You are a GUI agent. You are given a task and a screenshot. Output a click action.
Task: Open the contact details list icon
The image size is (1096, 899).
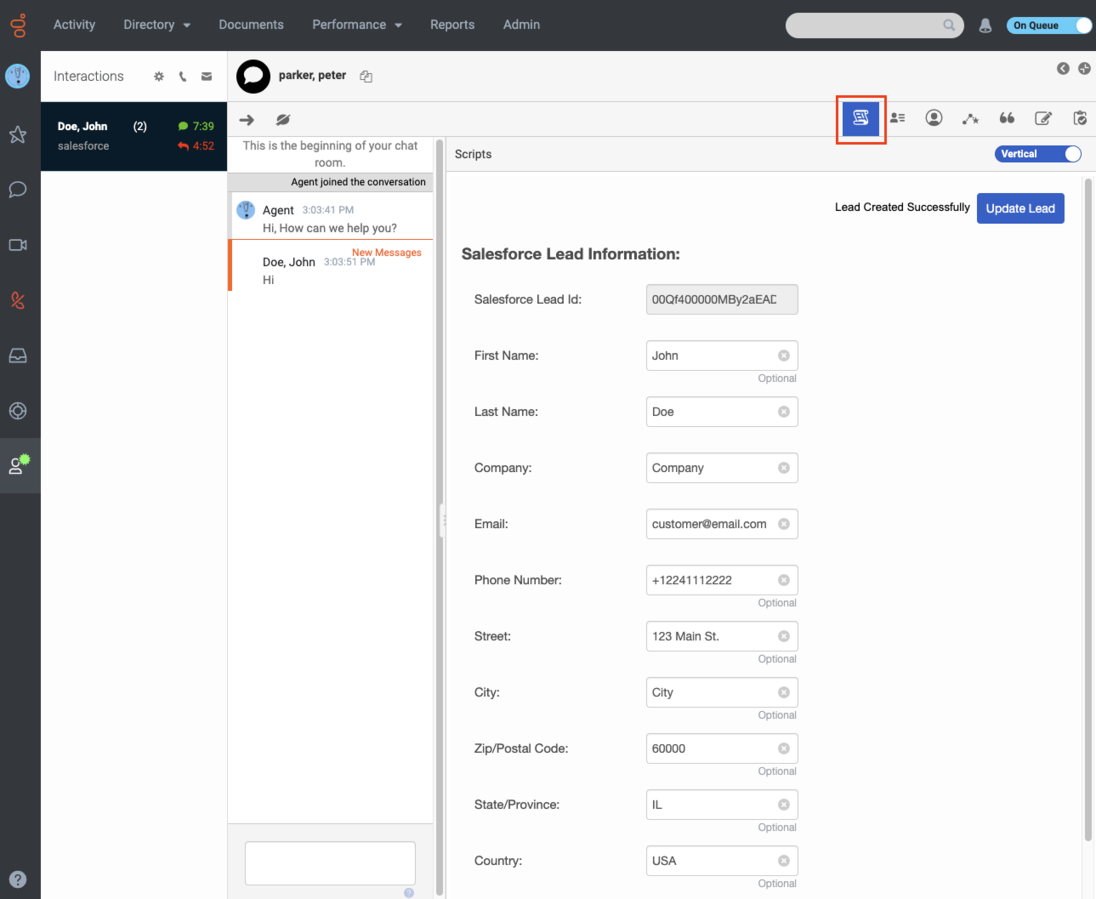tap(897, 118)
